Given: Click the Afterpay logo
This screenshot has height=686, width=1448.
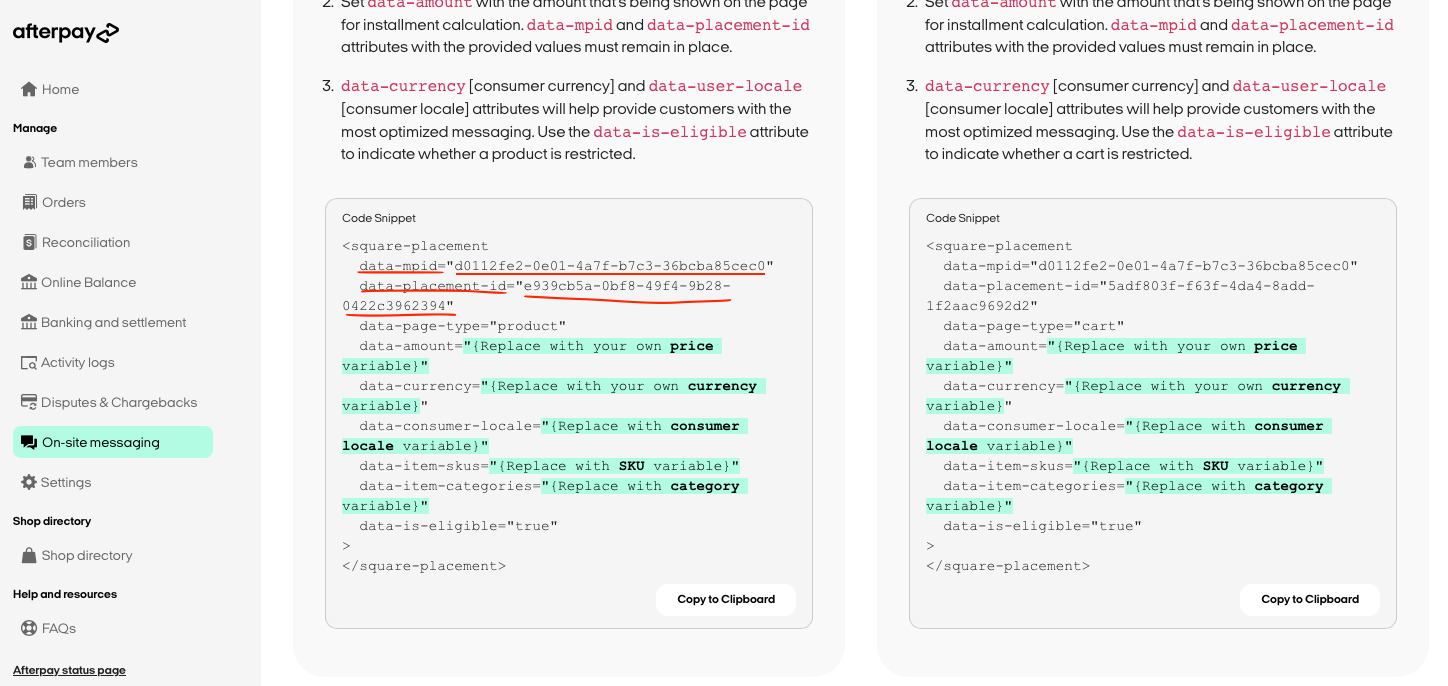Looking at the screenshot, I should pos(66,33).
